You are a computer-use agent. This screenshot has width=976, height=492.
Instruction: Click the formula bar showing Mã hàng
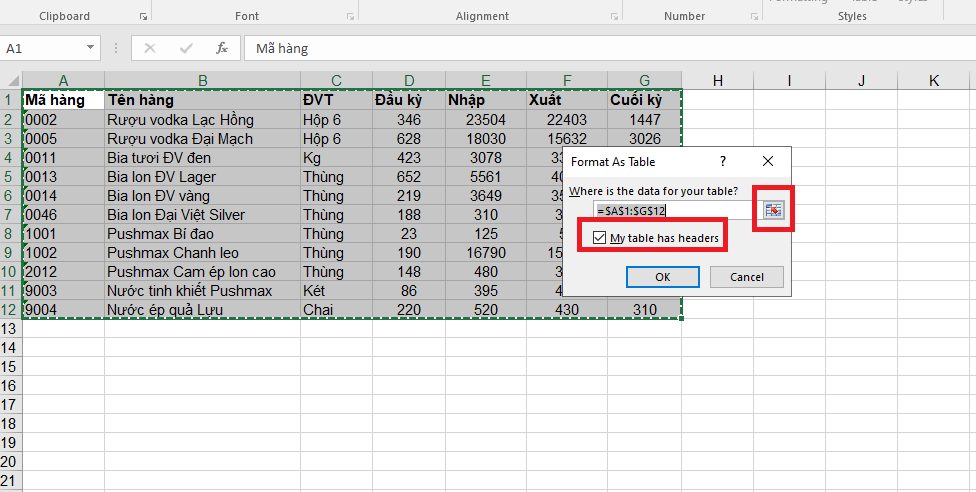[x=600, y=48]
